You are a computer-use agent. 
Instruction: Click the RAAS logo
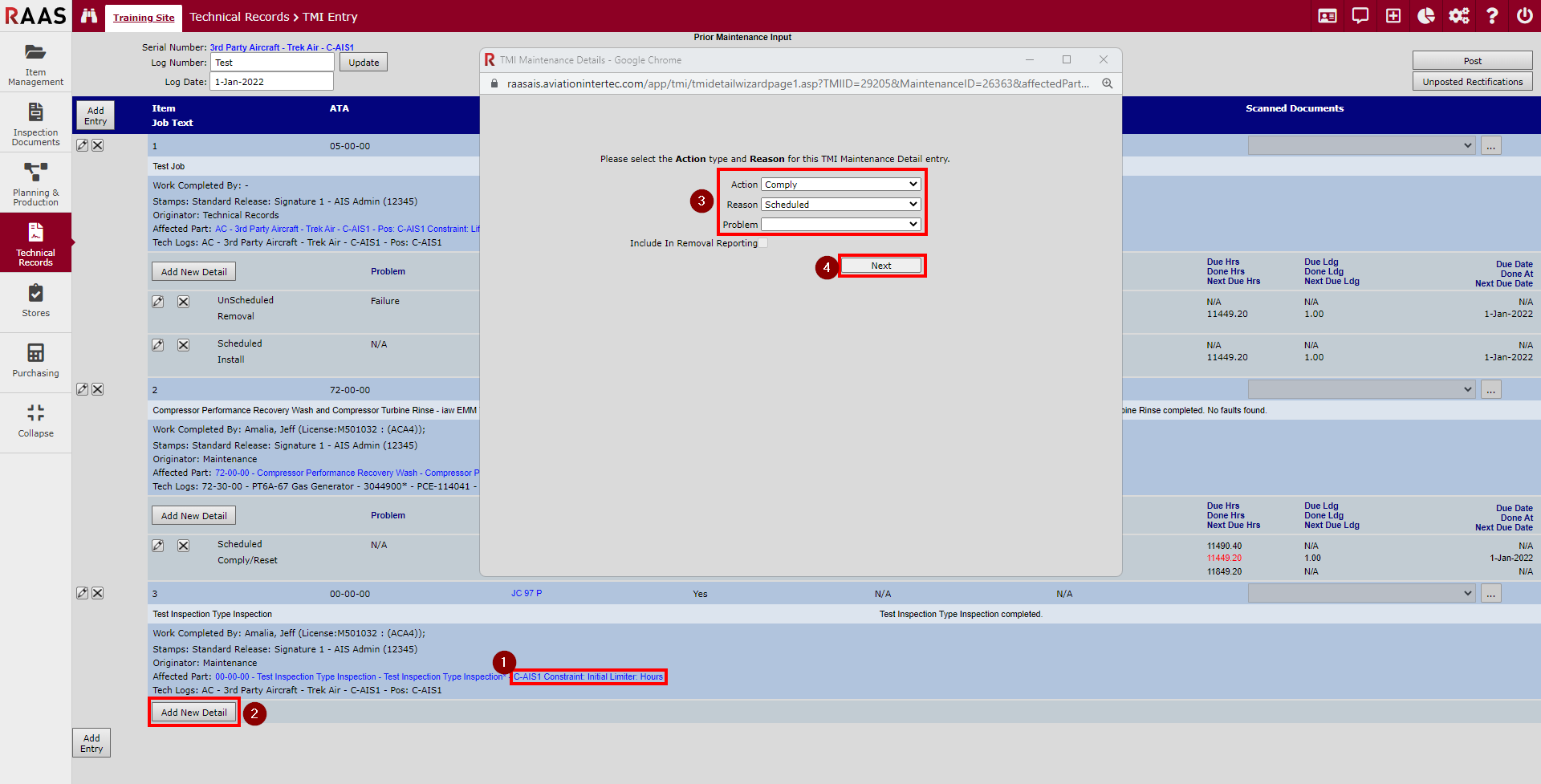click(x=35, y=16)
